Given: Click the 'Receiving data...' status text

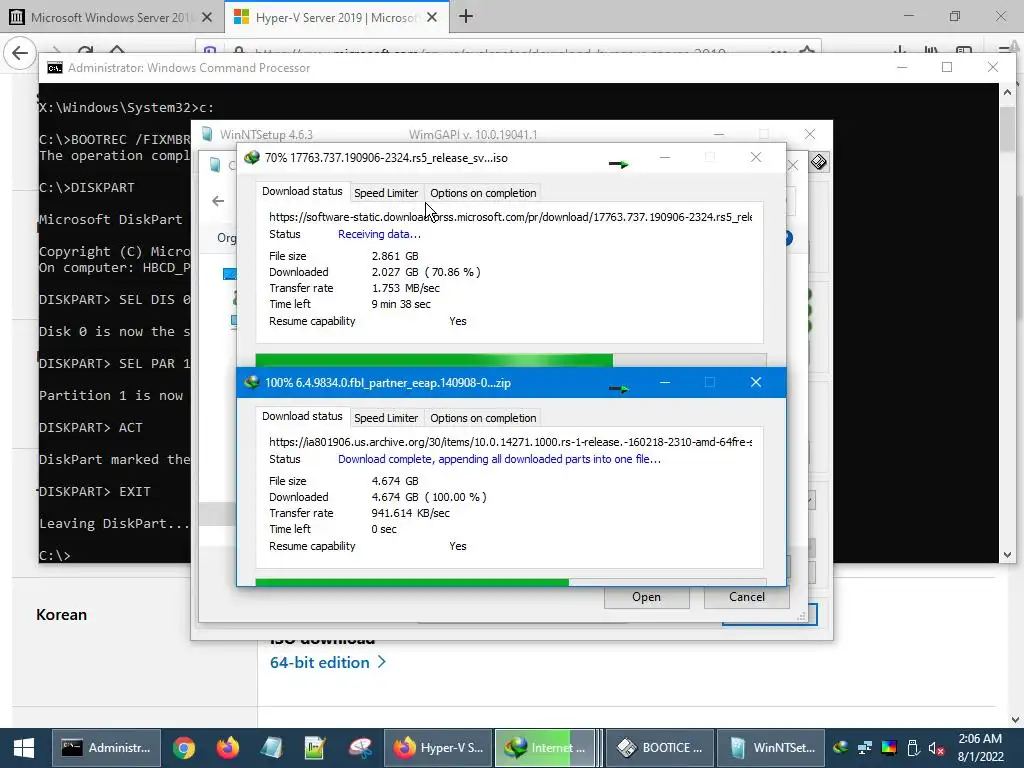Looking at the screenshot, I should (379, 234).
